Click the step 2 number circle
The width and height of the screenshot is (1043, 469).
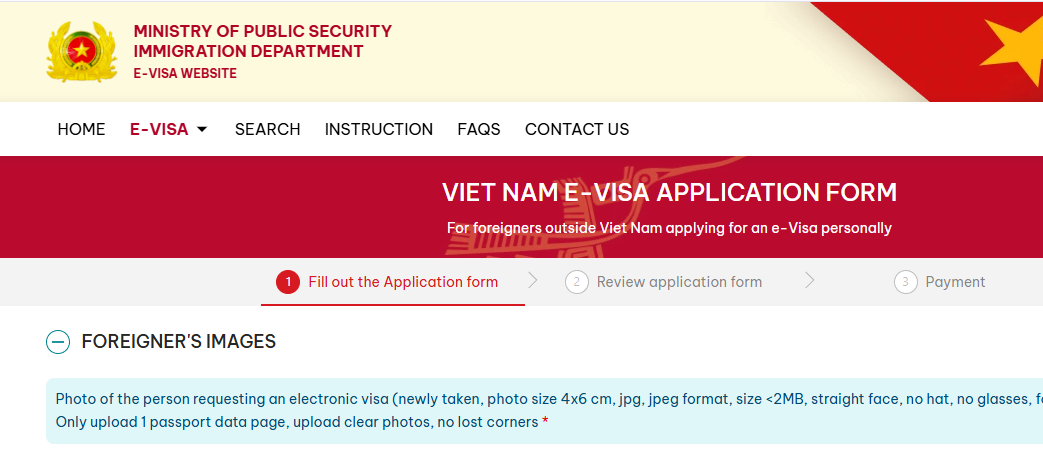(x=576, y=282)
